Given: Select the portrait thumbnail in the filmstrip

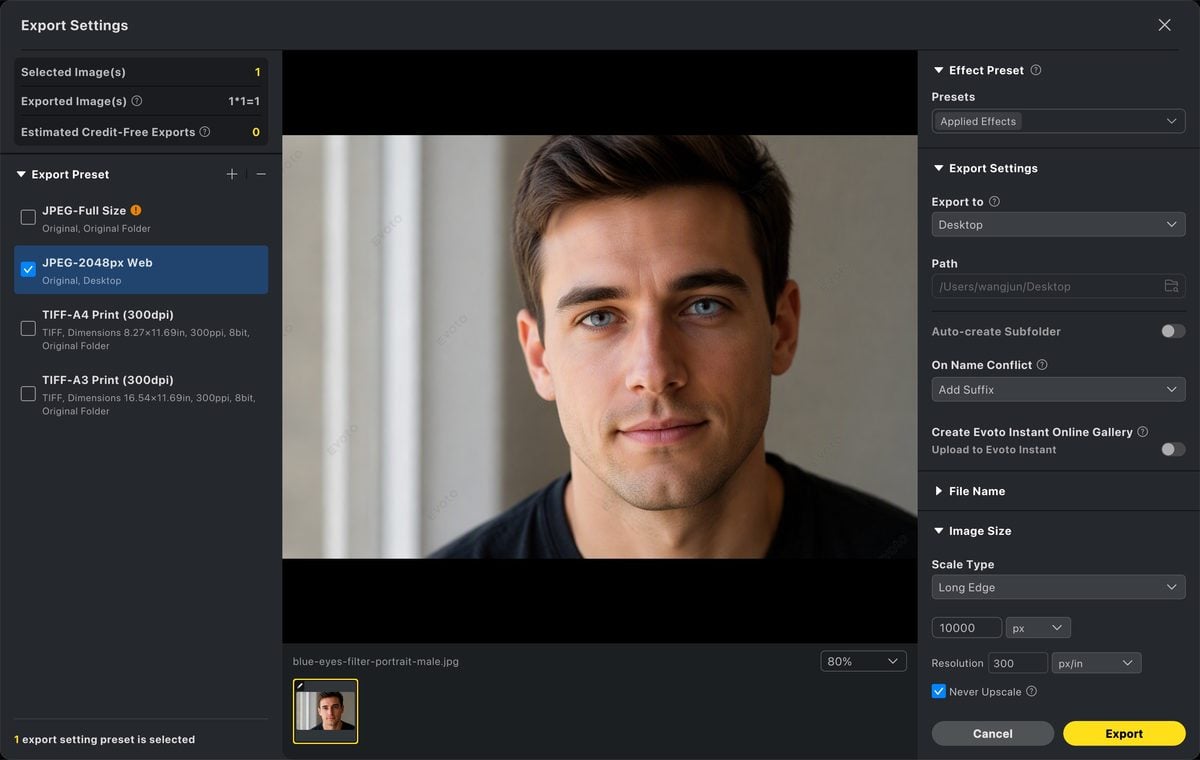Looking at the screenshot, I should (x=325, y=711).
